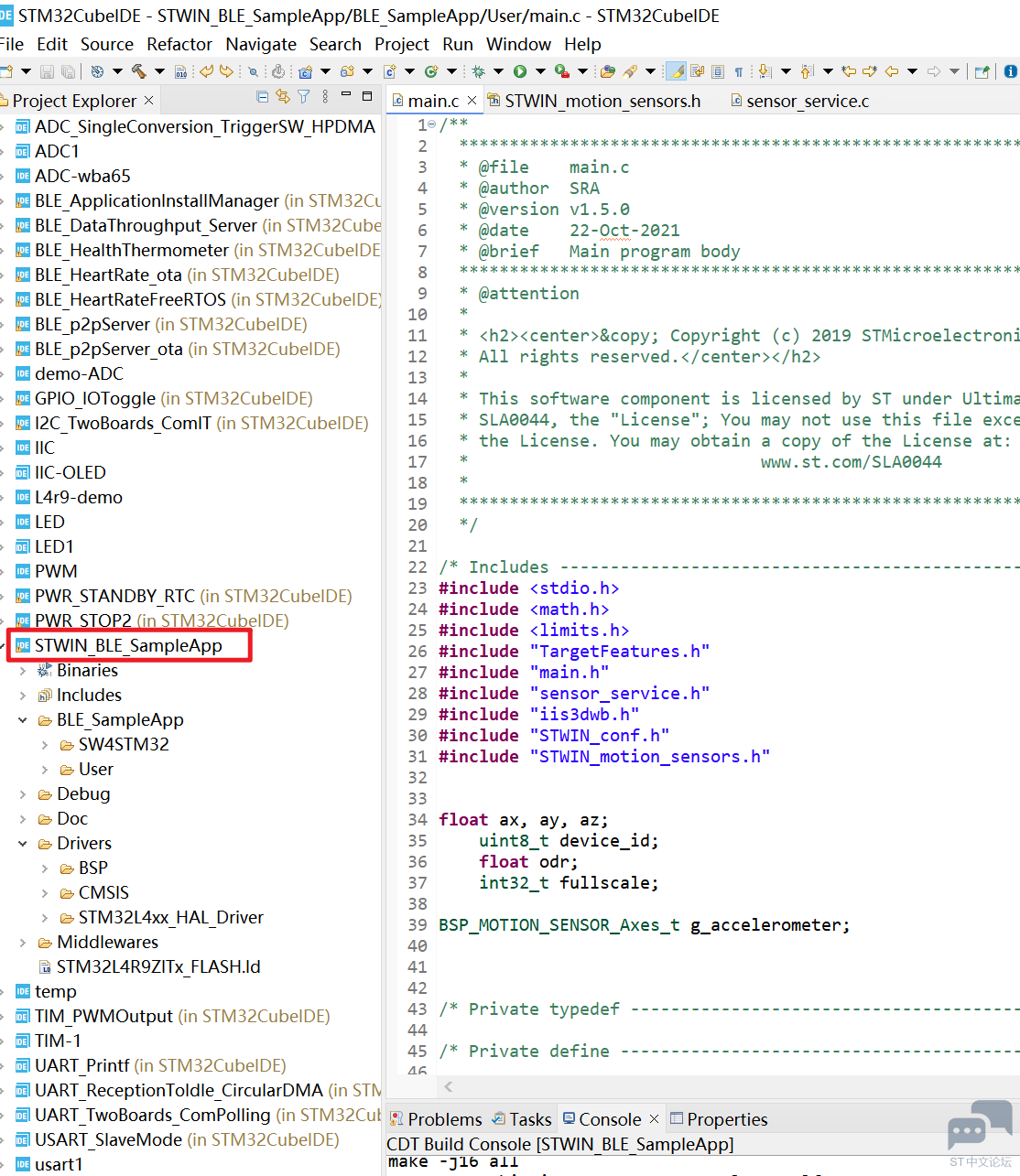Select the STWIN_BLE_SampleApp project
The image size is (1020, 1176).
point(128,645)
